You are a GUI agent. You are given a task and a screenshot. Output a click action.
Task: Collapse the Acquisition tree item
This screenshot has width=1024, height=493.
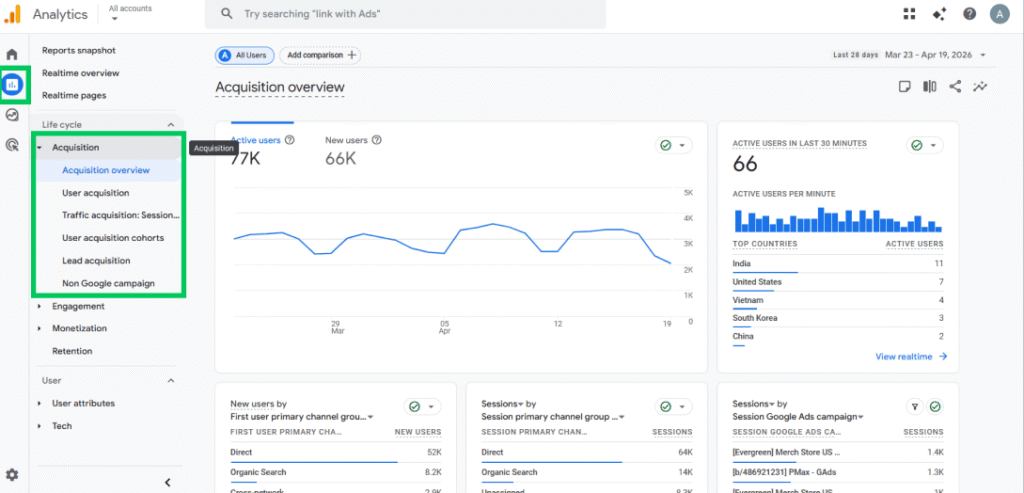39,148
